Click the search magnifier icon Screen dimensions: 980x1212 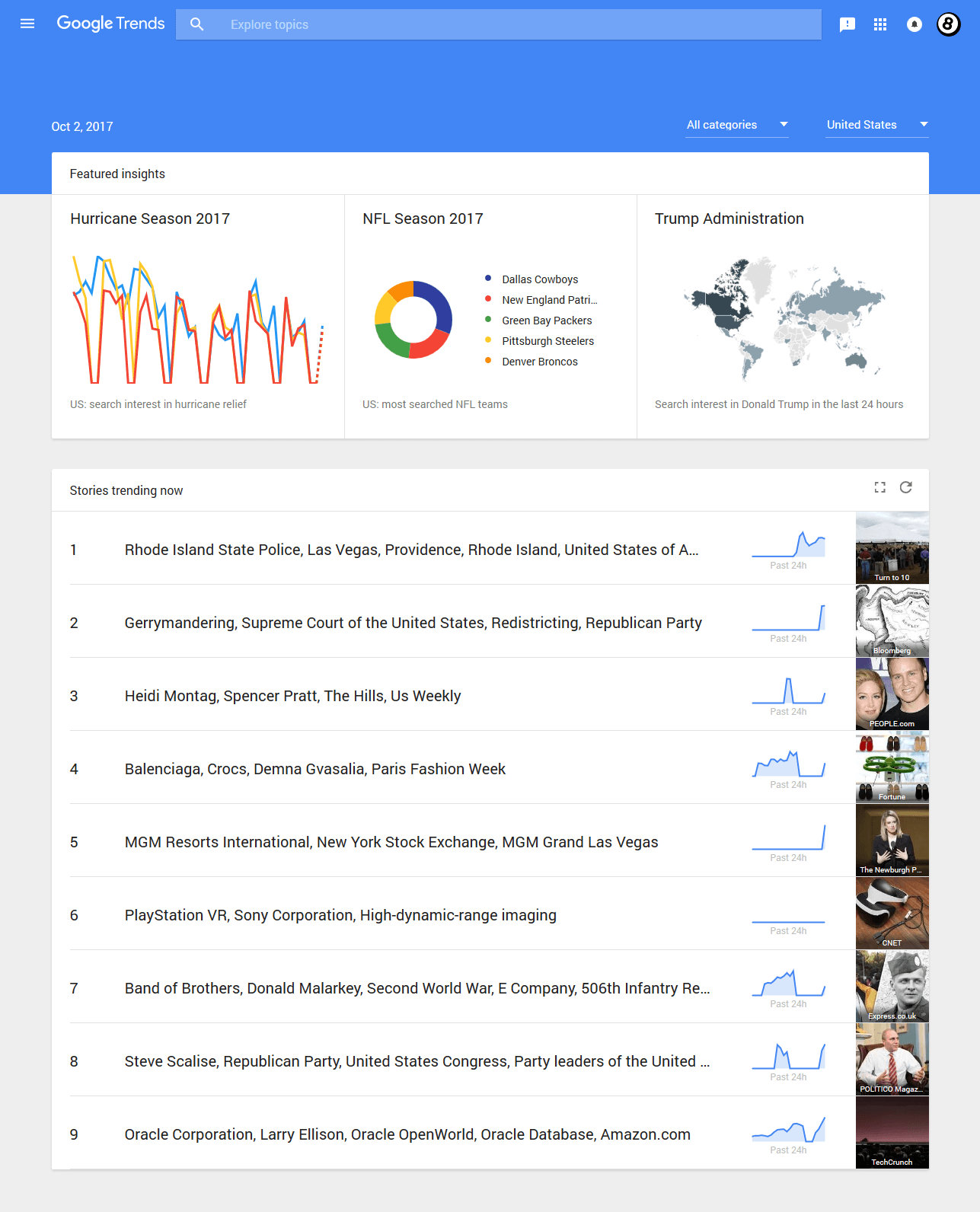196,24
